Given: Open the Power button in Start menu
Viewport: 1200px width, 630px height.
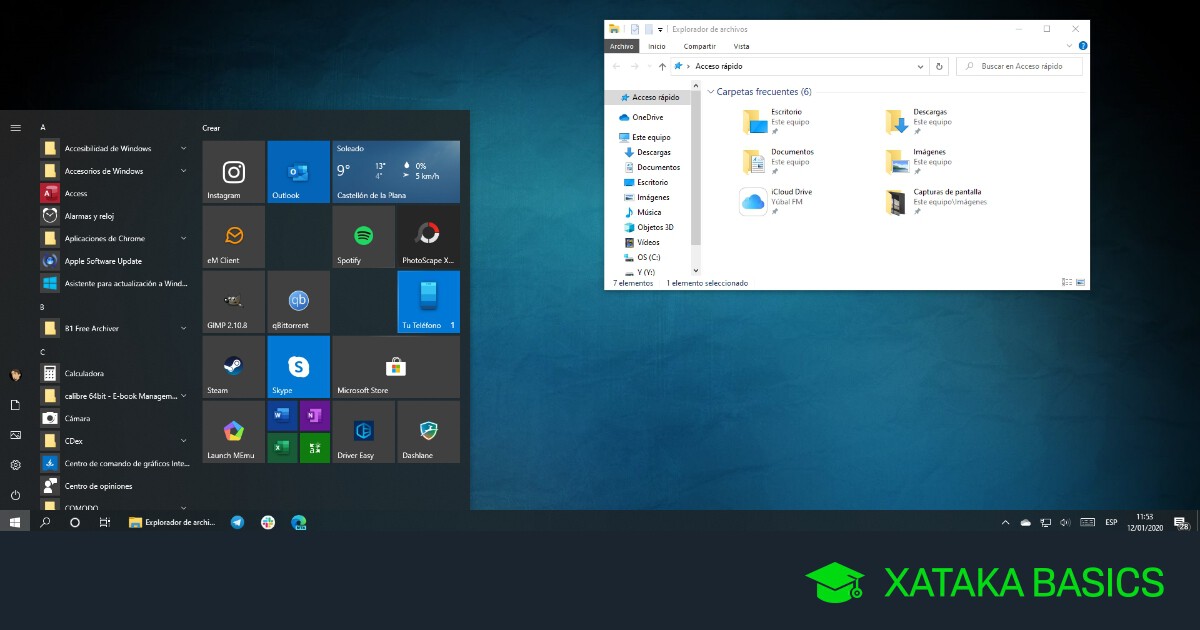Looking at the screenshot, I should coord(15,495).
